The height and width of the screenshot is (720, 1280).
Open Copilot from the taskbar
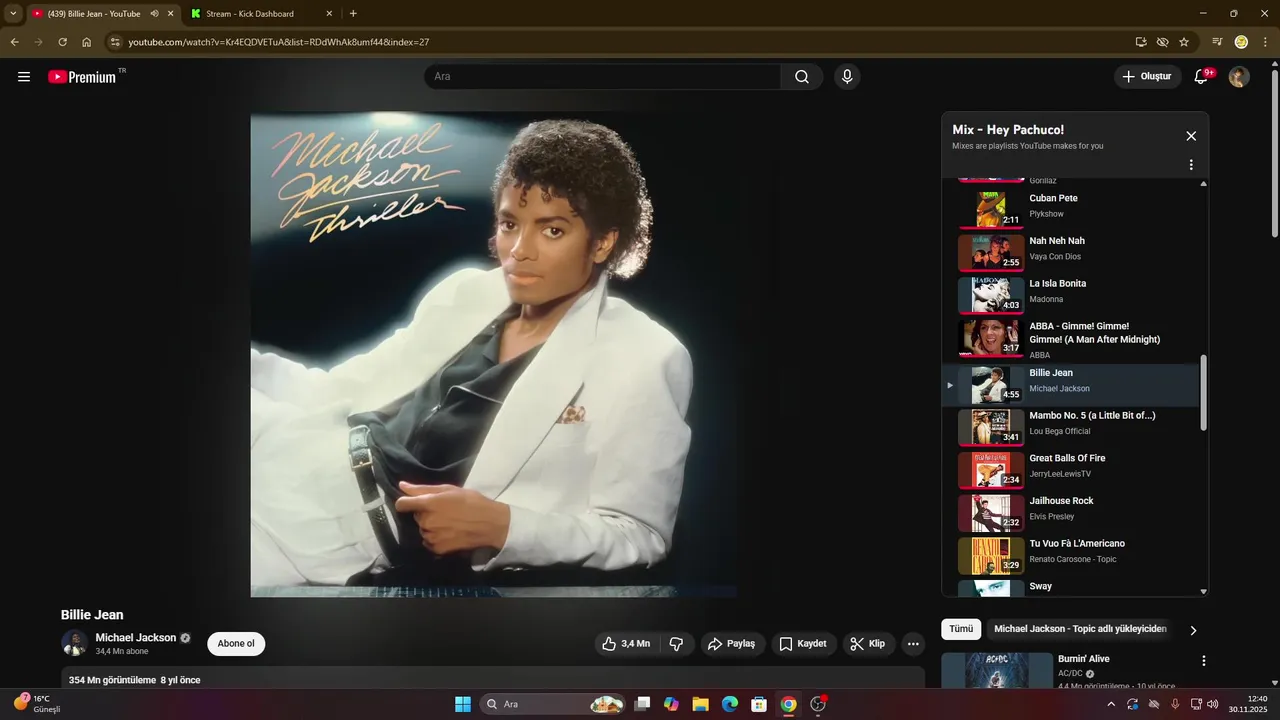[x=671, y=704]
